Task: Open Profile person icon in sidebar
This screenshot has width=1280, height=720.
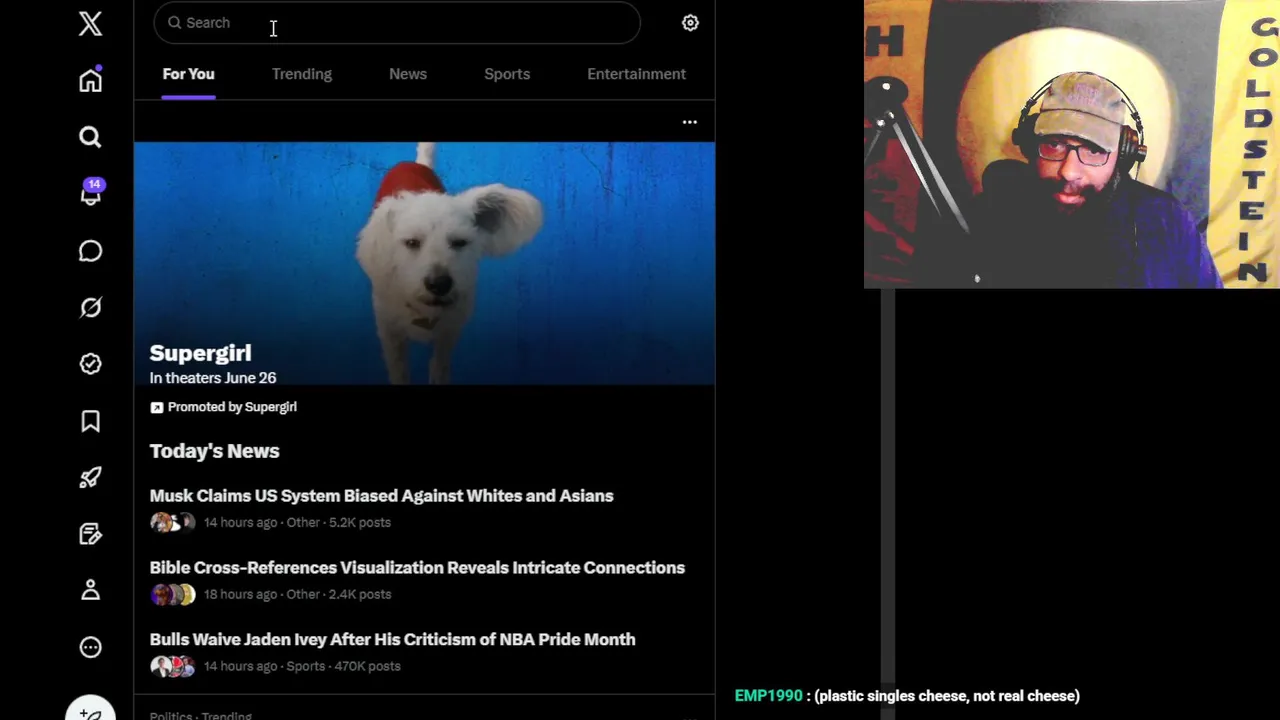Action: 90,590
